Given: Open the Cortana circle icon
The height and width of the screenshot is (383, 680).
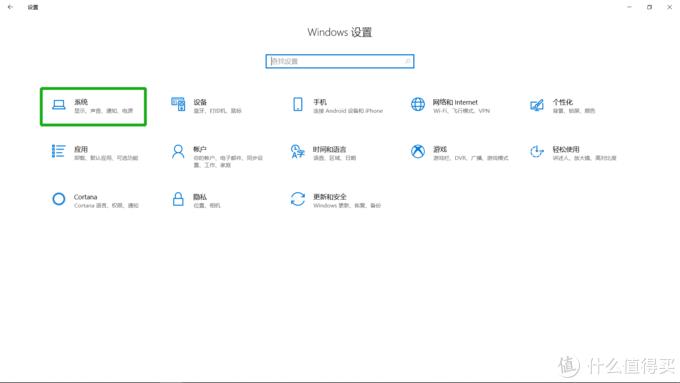Looking at the screenshot, I should [59, 199].
